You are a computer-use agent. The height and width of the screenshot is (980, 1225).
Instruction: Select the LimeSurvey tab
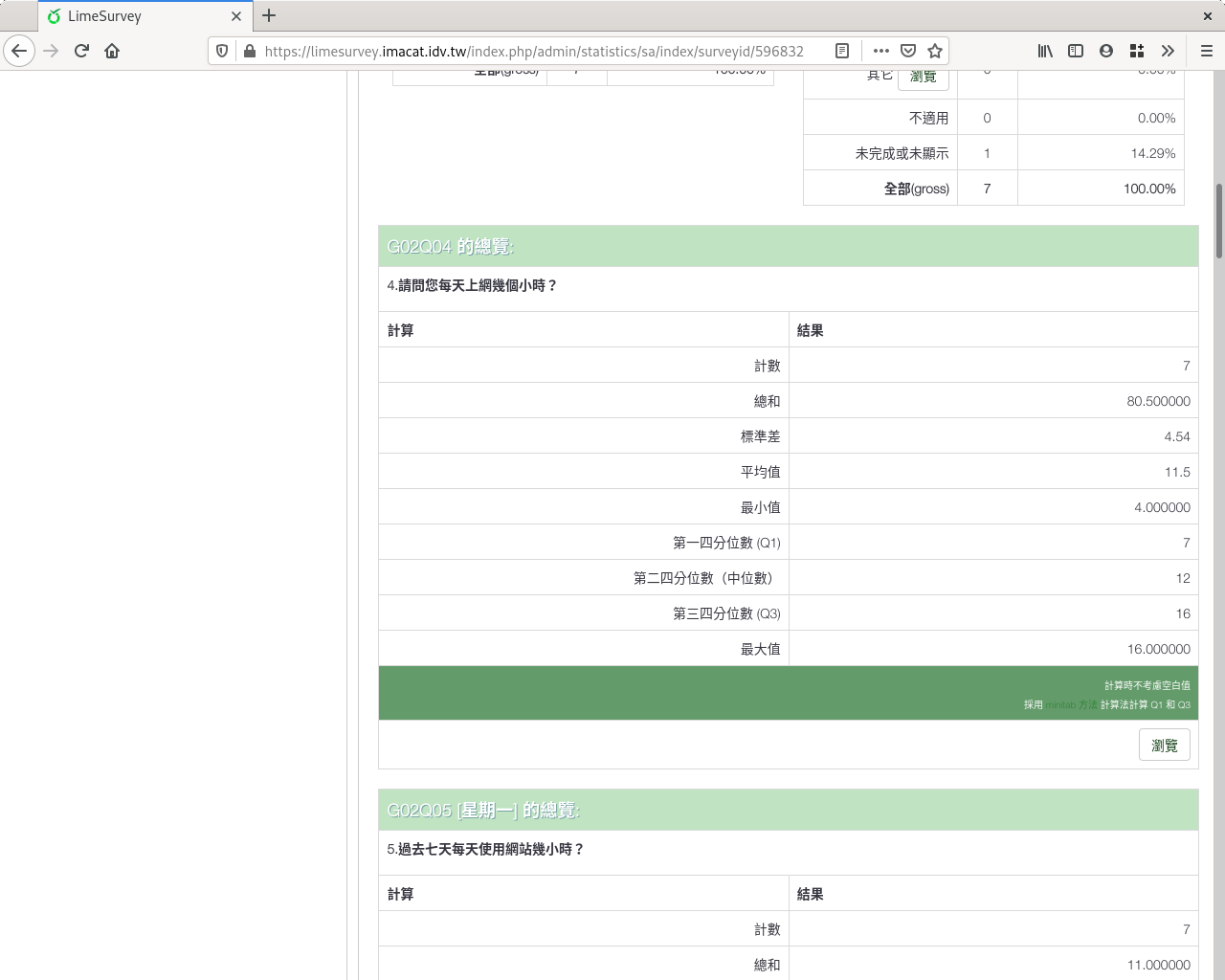145,15
